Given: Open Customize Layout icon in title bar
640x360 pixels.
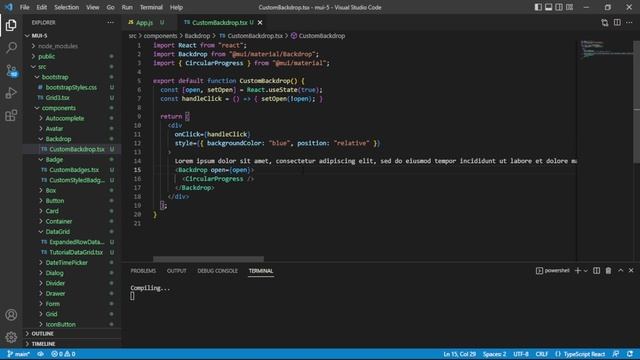Looking at the screenshot, I should [x=569, y=7].
